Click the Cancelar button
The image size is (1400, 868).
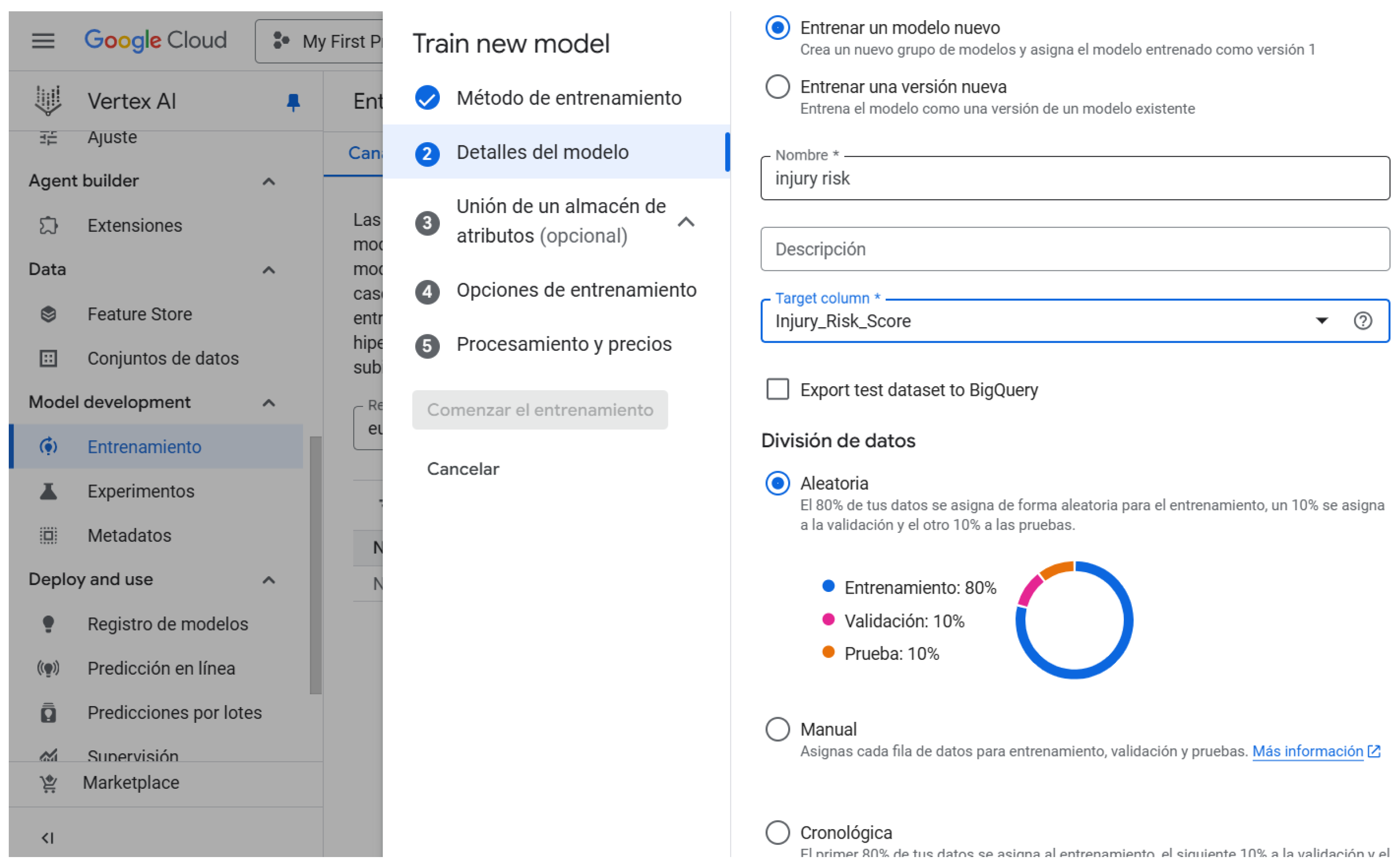(463, 469)
